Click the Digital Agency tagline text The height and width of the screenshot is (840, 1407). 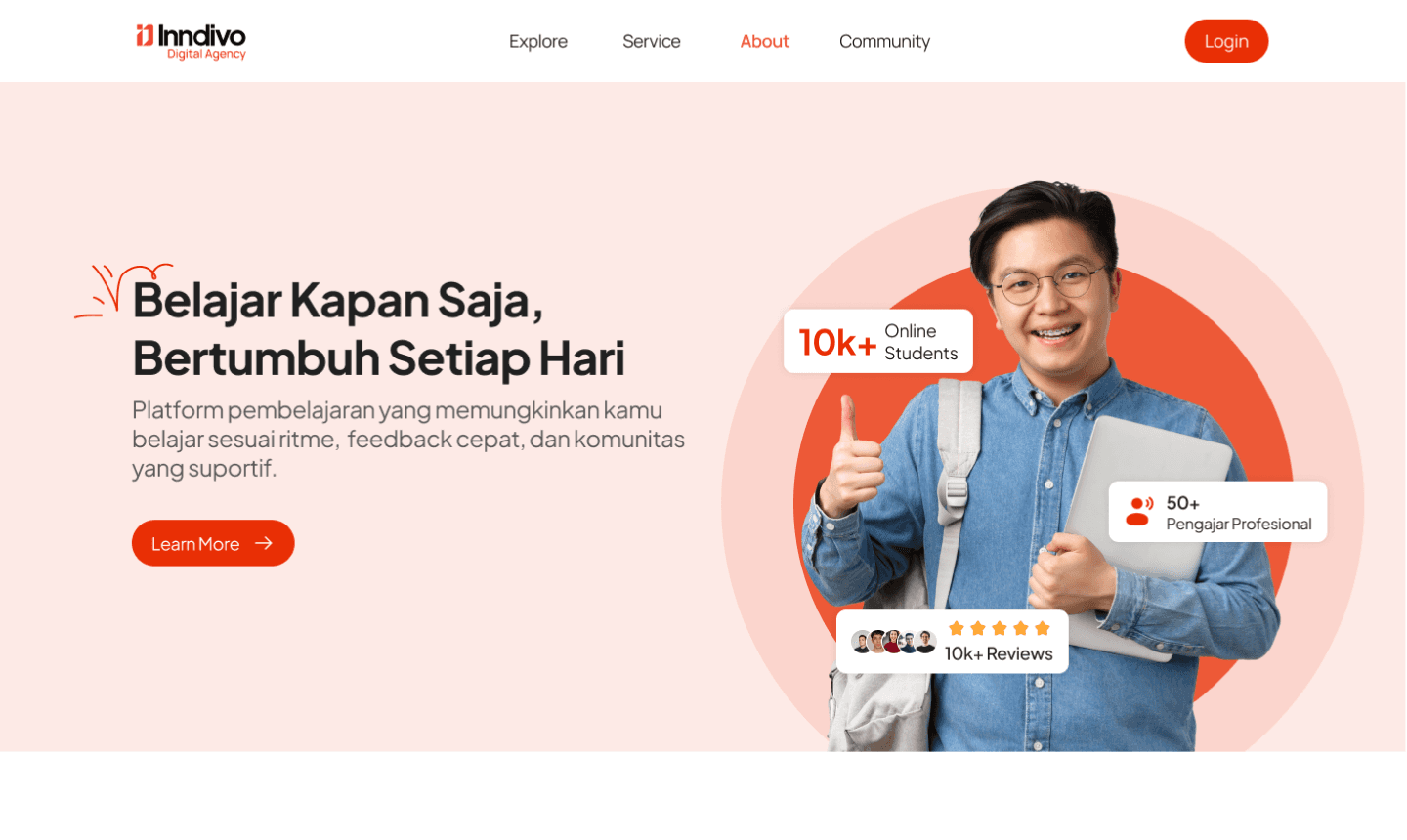point(206,55)
